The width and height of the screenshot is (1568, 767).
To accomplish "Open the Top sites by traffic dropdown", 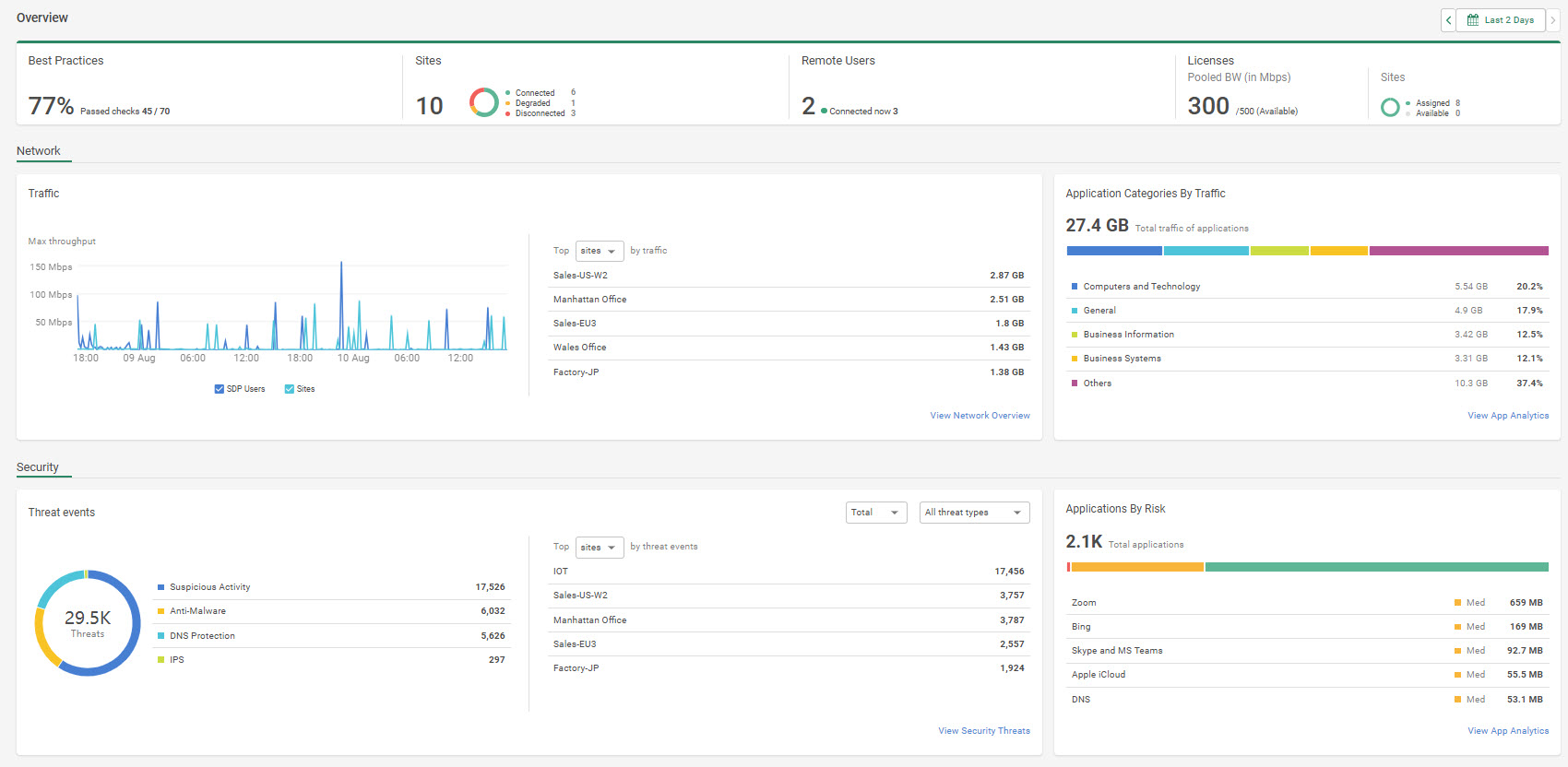I will click(x=599, y=251).
